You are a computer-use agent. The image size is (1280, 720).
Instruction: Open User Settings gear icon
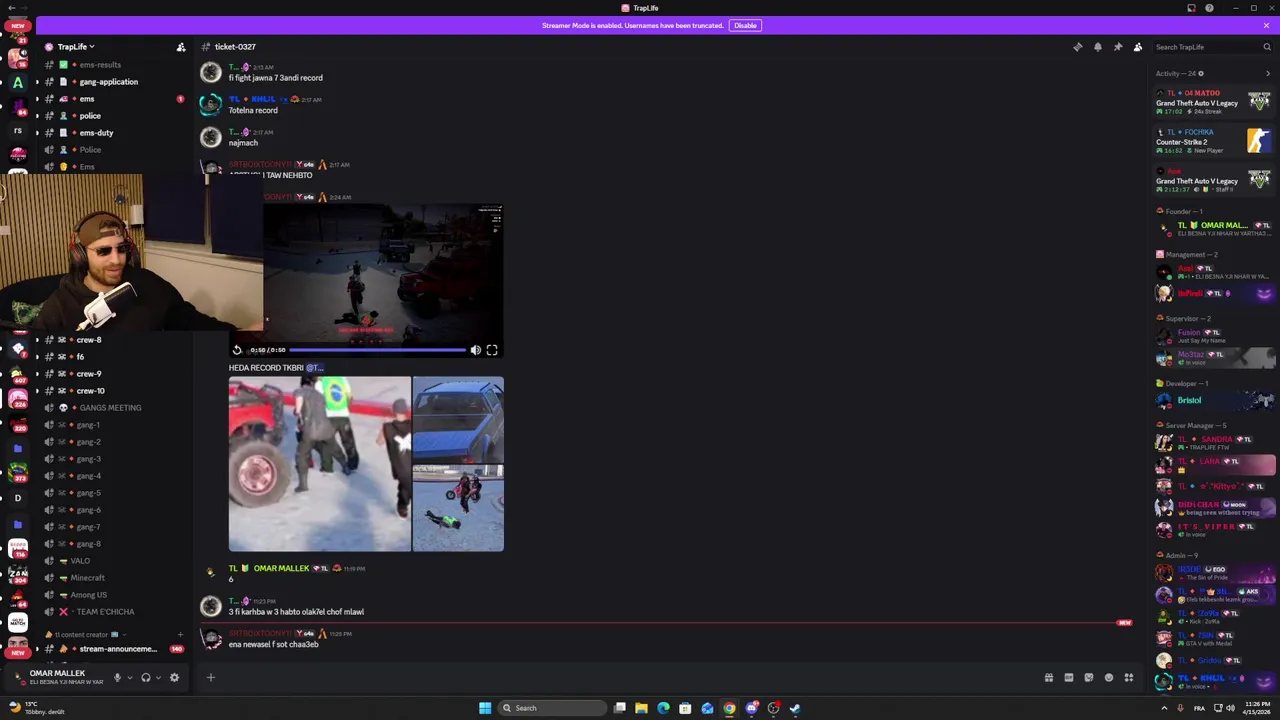point(174,677)
